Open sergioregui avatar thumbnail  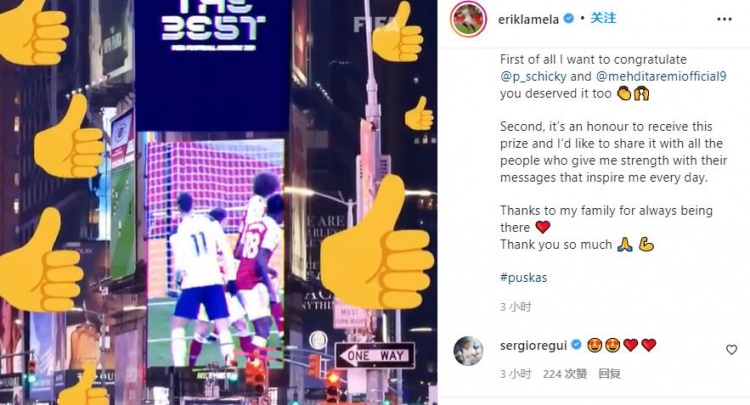coord(468,351)
